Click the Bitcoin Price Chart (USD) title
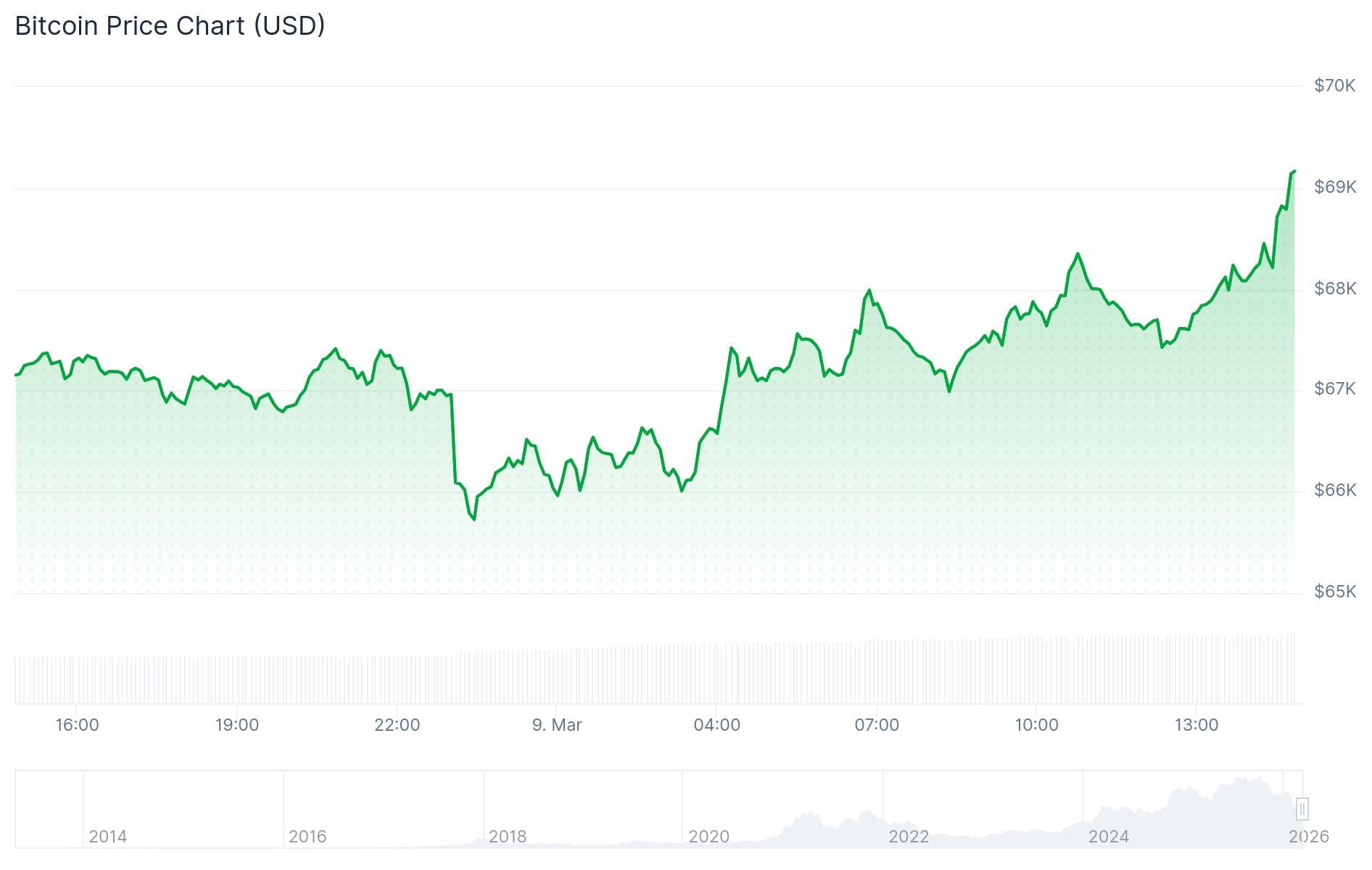Viewport: 1372px width, 870px height. (170, 26)
